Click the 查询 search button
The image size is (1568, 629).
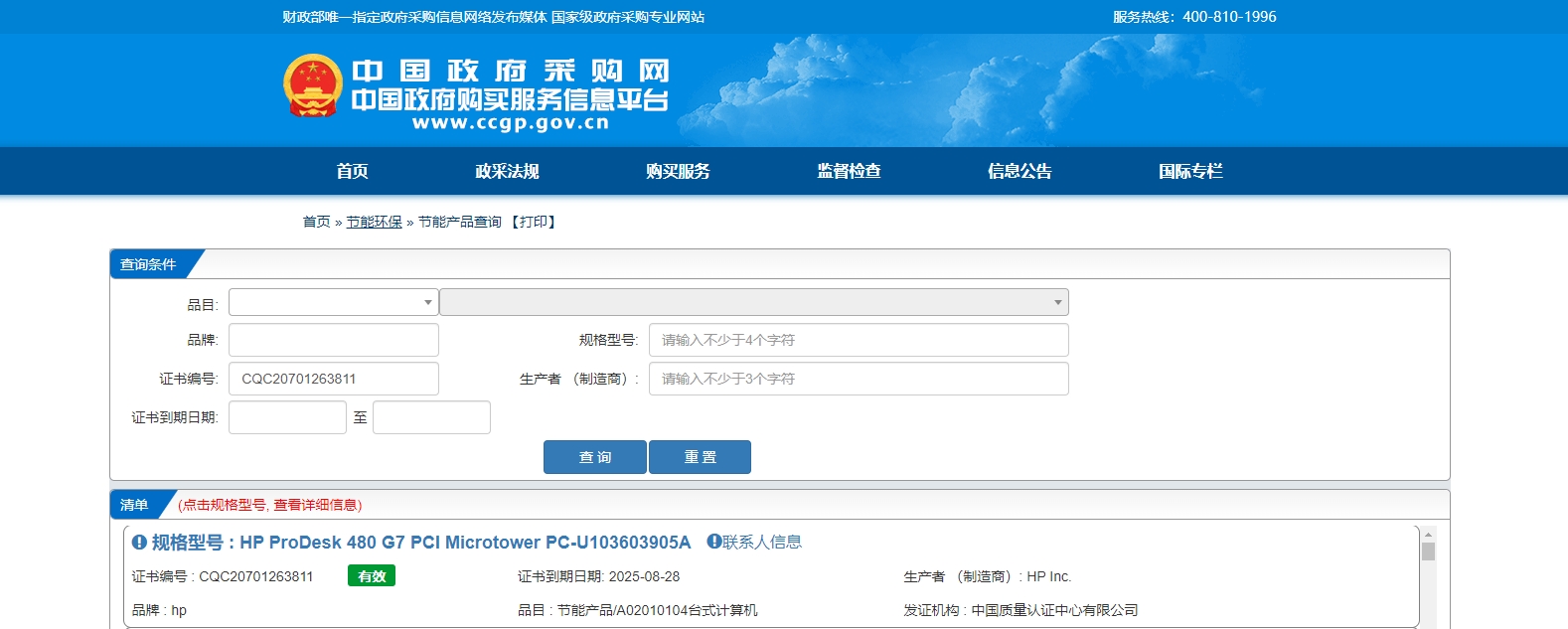click(x=595, y=457)
